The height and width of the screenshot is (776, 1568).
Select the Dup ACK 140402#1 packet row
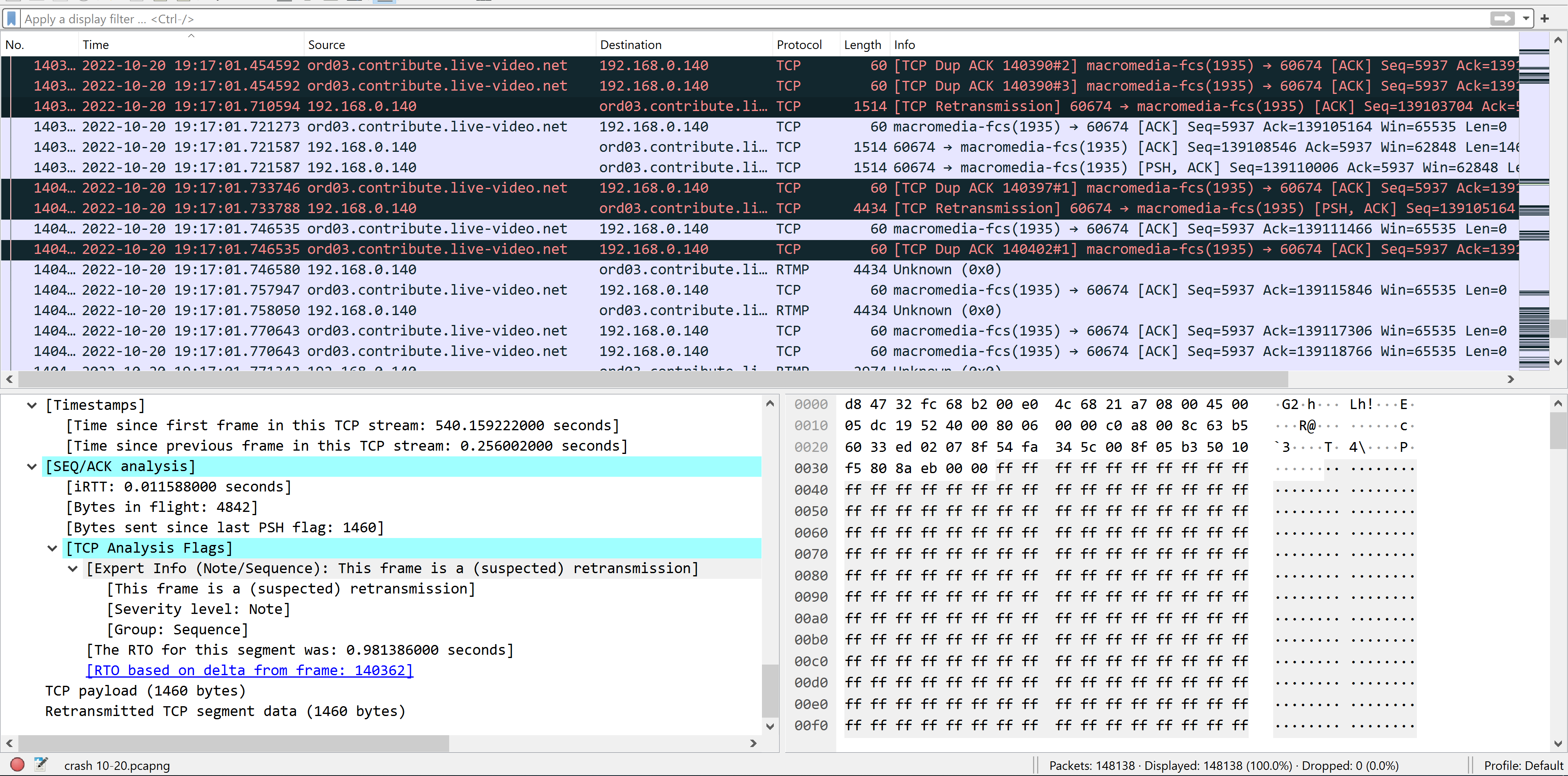coord(759,249)
